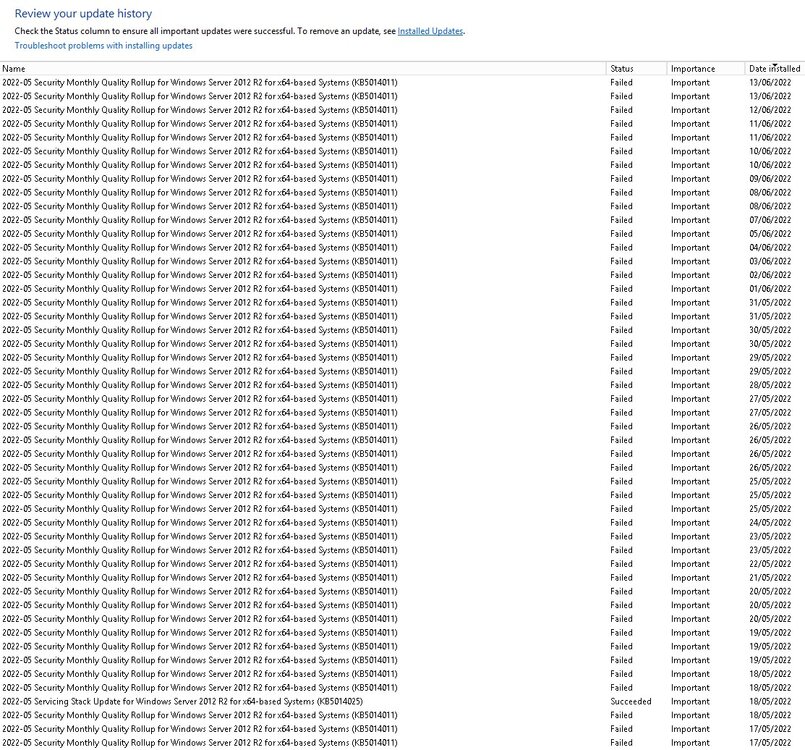Open Troubleshoot problems with installing updates
The image size is (805, 750).
tap(103, 46)
